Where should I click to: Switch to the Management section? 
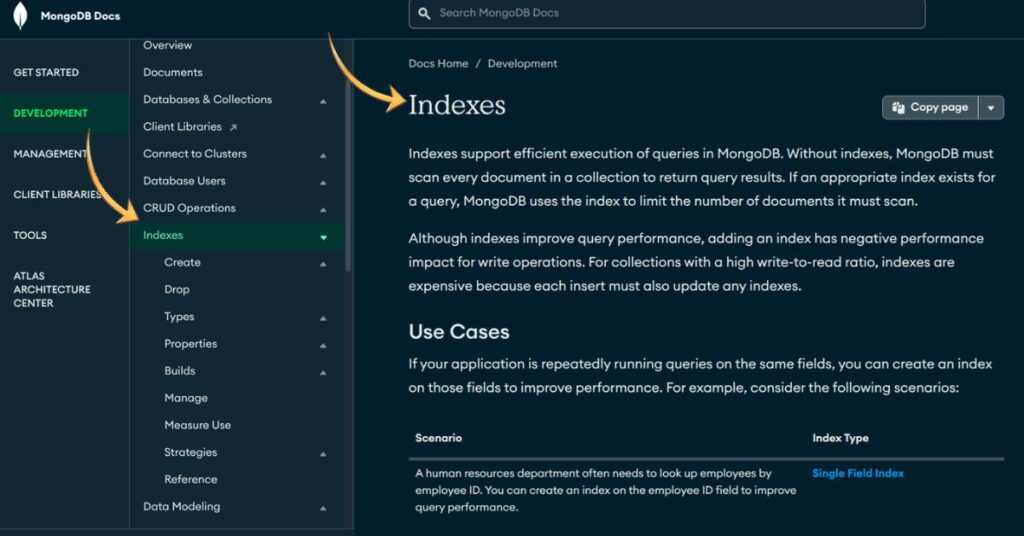click(x=50, y=154)
